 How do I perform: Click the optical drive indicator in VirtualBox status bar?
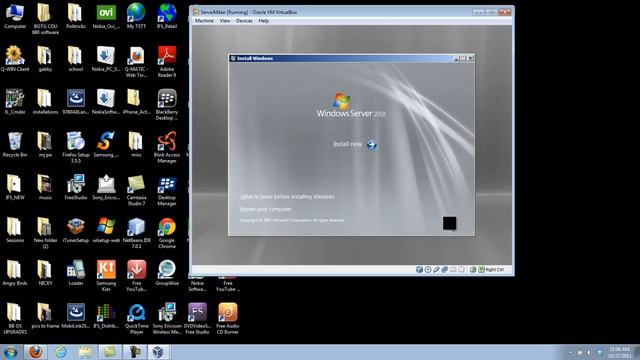coord(428,269)
